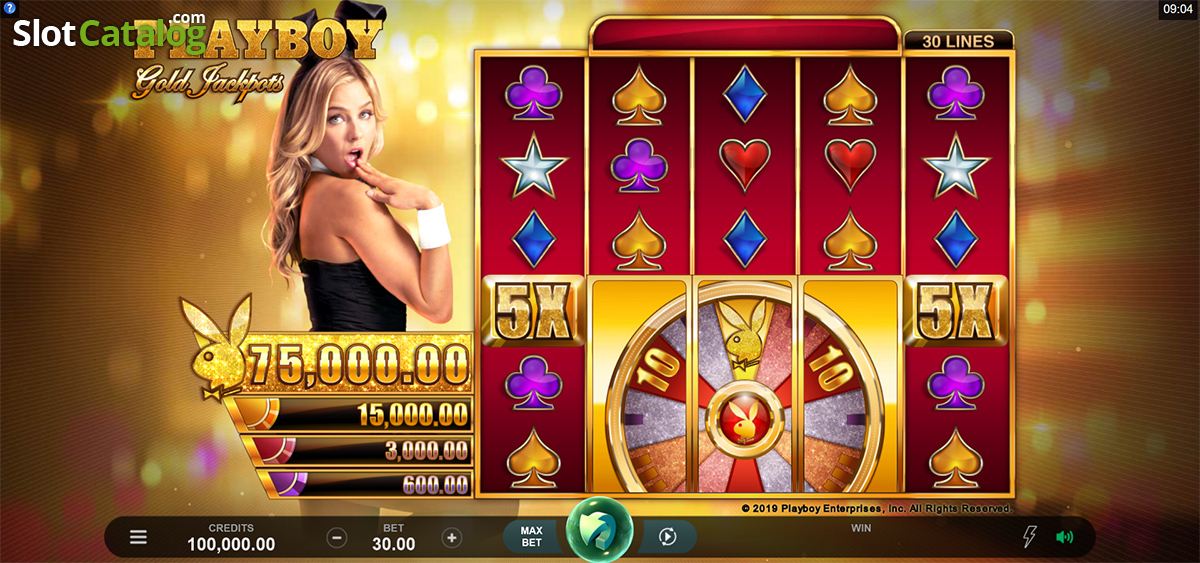Viewport: 1200px width, 563px height.
Task: Open autoplay settings icon
Action: [x=667, y=537]
